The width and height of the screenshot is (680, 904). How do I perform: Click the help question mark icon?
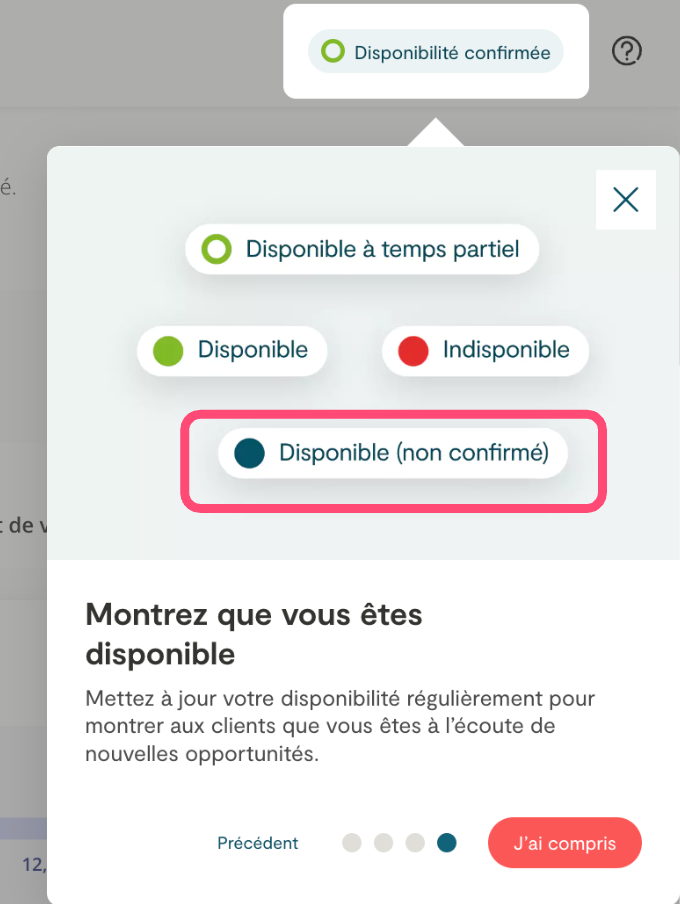click(627, 51)
